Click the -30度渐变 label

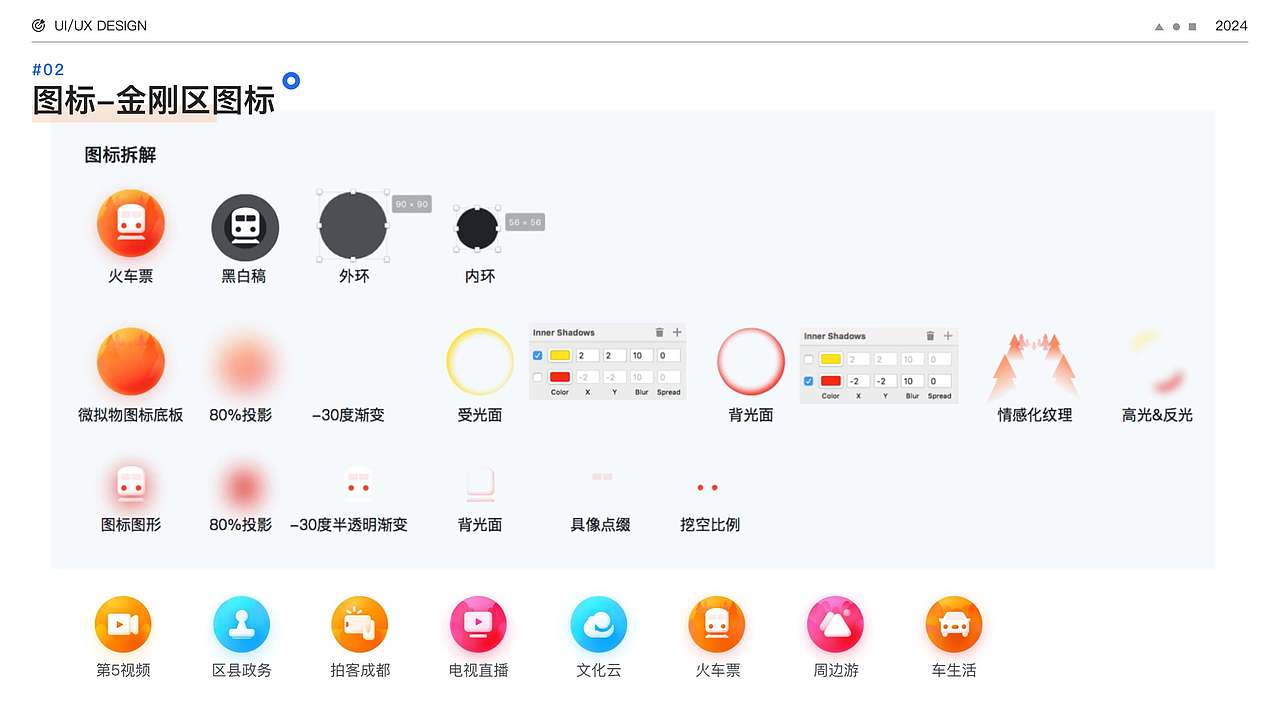click(348, 415)
